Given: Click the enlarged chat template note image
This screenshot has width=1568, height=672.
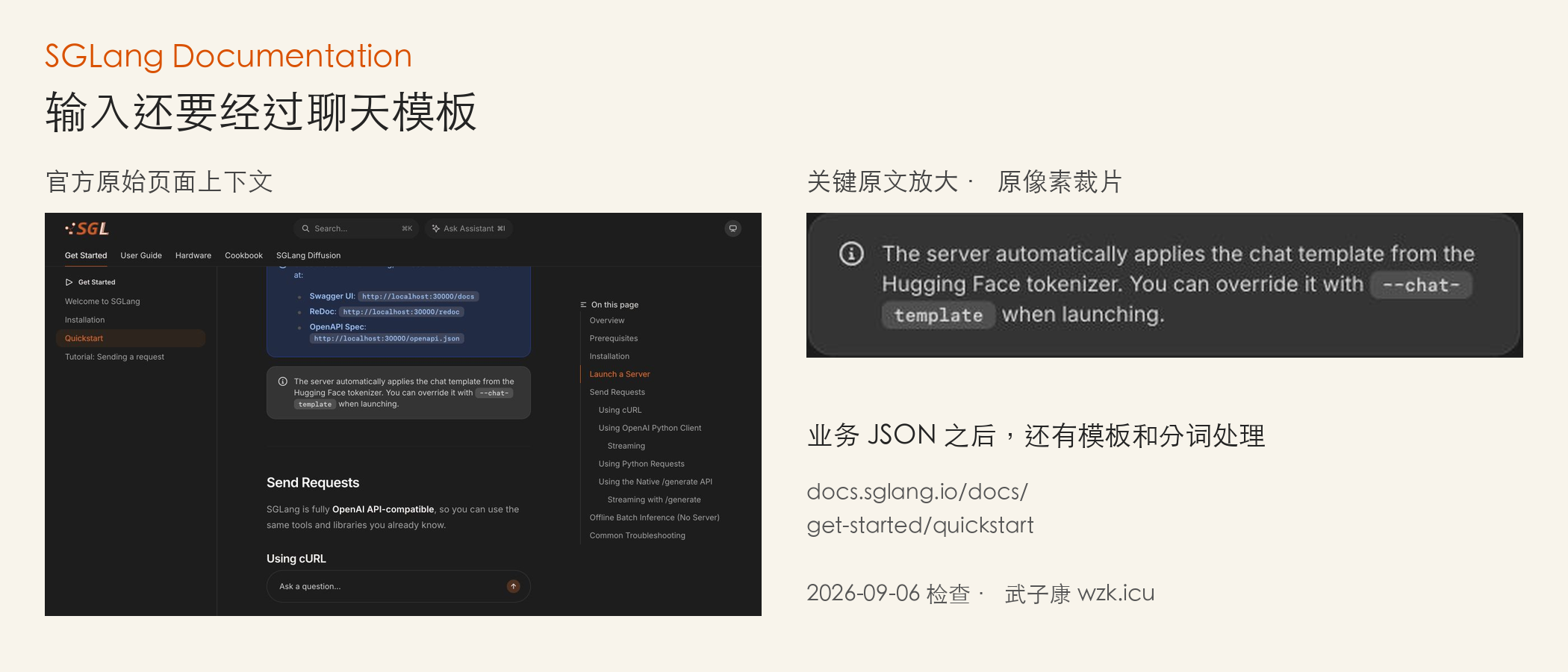Looking at the screenshot, I should pyautogui.click(x=1165, y=285).
